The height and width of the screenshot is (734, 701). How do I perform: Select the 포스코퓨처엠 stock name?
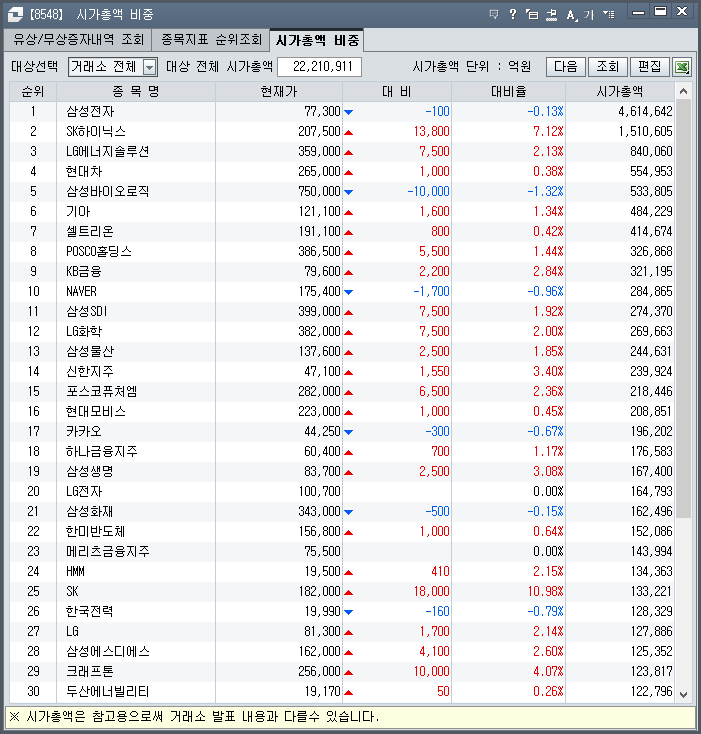pyautogui.click(x=102, y=391)
